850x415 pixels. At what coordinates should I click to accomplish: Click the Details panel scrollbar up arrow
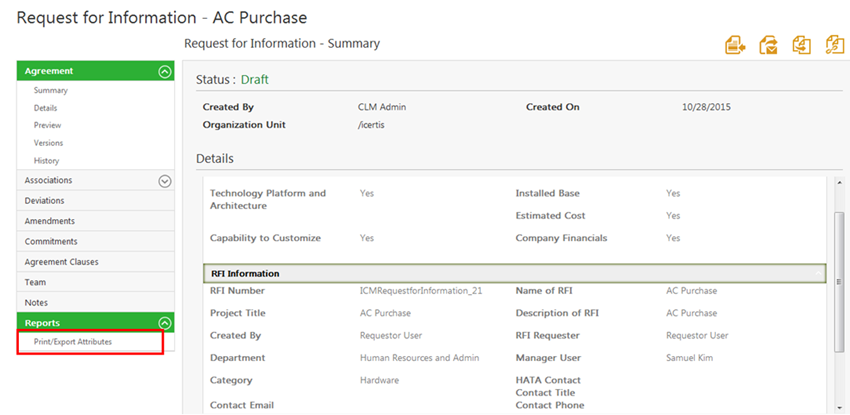pyautogui.click(x=839, y=183)
